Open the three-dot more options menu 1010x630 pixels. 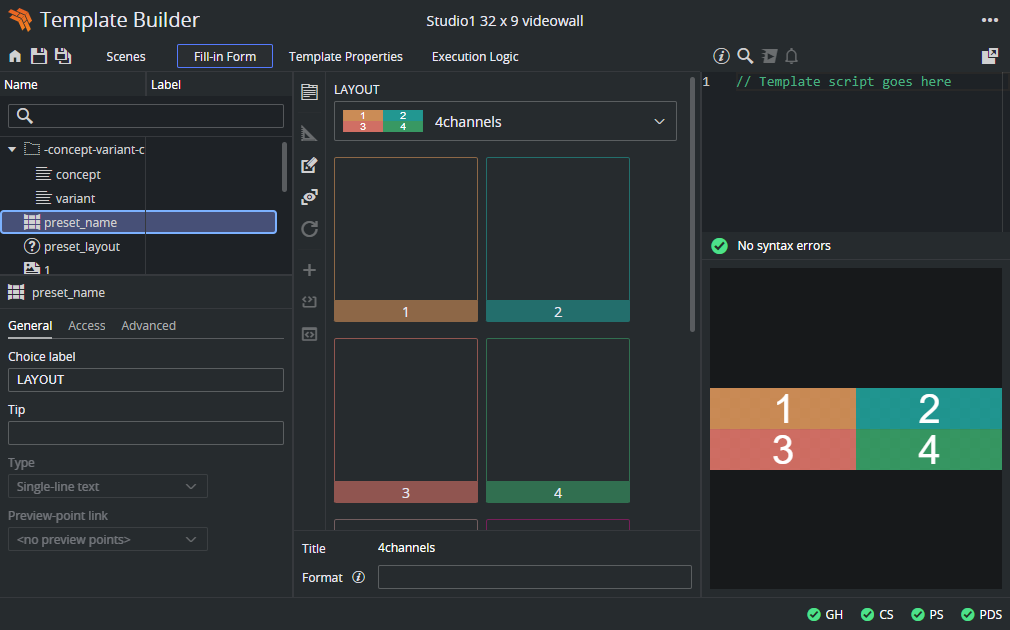pyautogui.click(x=989, y=20)
